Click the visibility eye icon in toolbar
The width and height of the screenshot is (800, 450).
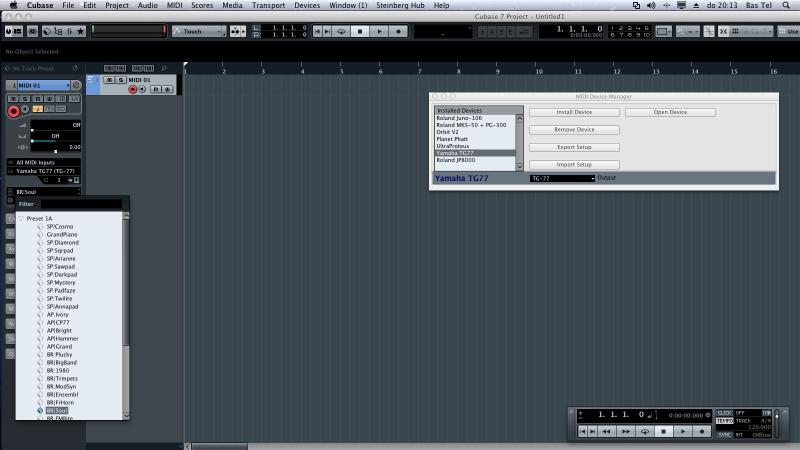[x=32, y=32]
